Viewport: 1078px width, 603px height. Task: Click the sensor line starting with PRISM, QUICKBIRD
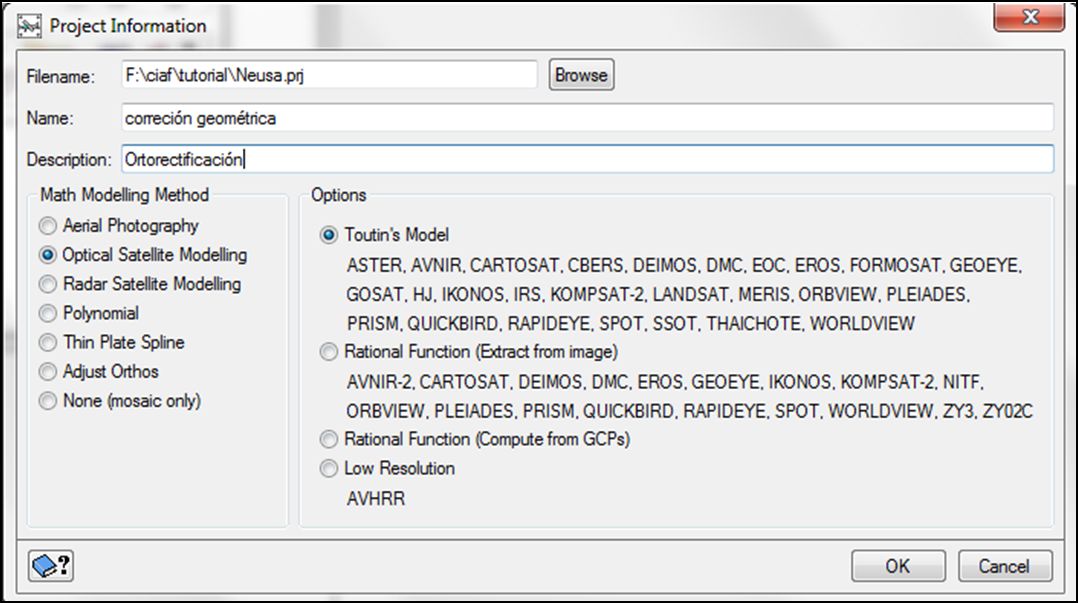630,324
